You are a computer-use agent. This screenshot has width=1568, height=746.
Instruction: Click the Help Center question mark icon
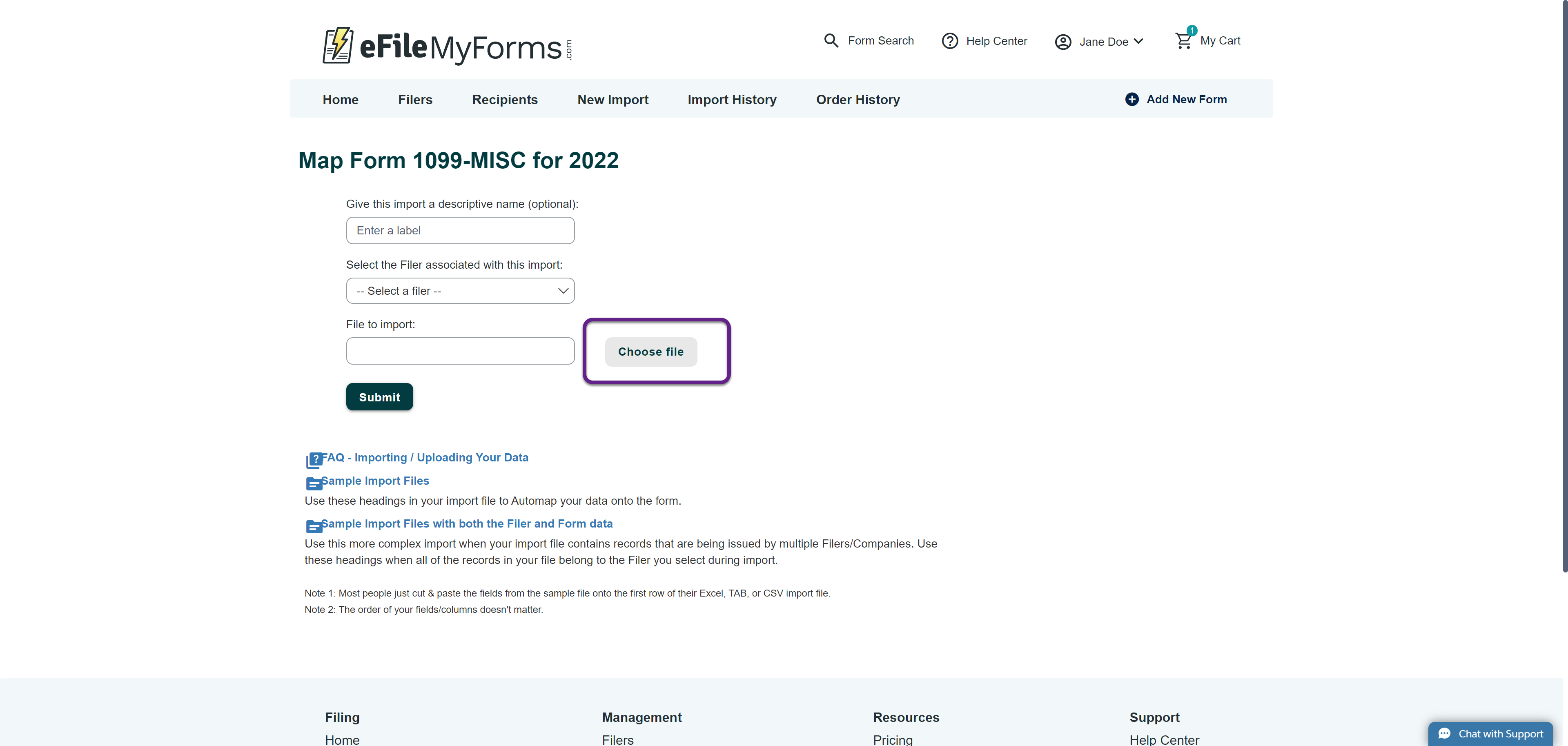click(949, 41)
